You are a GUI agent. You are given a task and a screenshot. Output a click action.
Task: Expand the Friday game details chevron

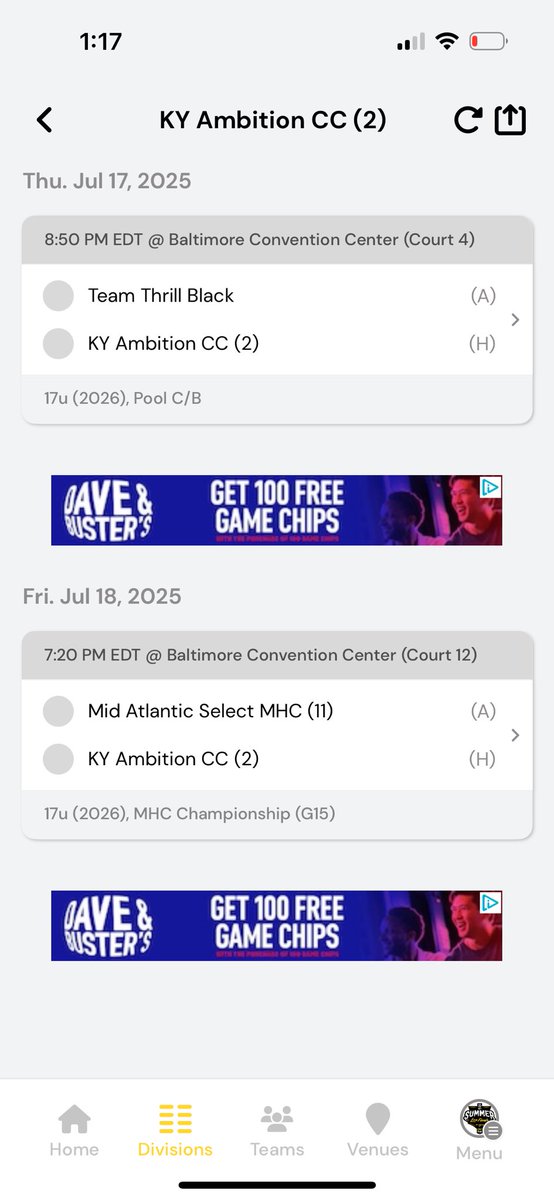(515, 735)
